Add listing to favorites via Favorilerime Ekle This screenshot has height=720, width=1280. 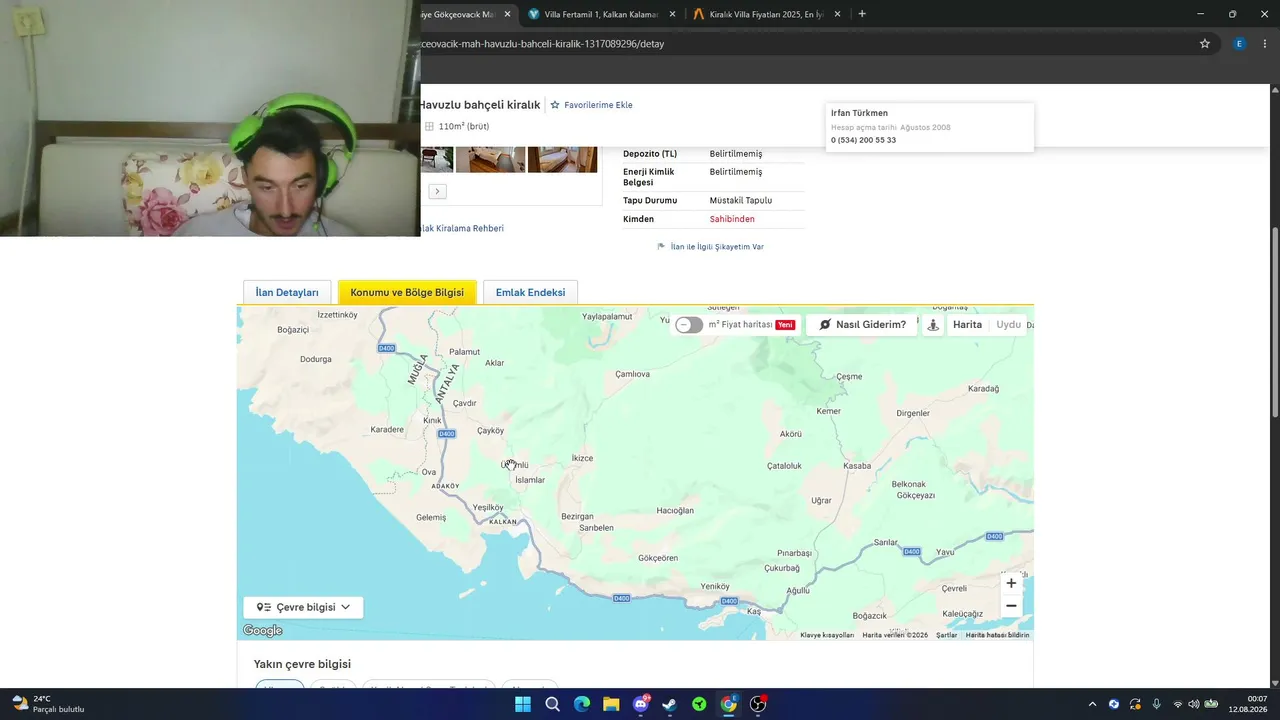[x=591, y=105]
